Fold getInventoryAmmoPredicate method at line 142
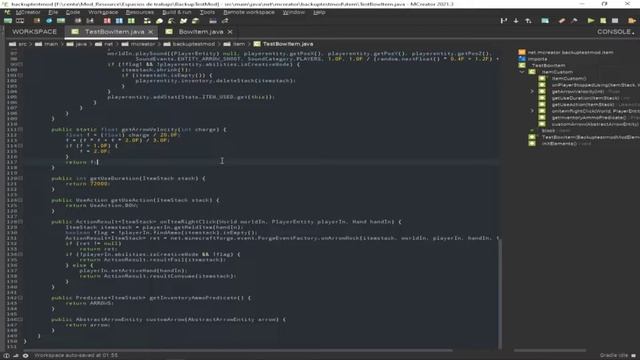The width and height of the screenshot is (640, 360). point(20,298)
